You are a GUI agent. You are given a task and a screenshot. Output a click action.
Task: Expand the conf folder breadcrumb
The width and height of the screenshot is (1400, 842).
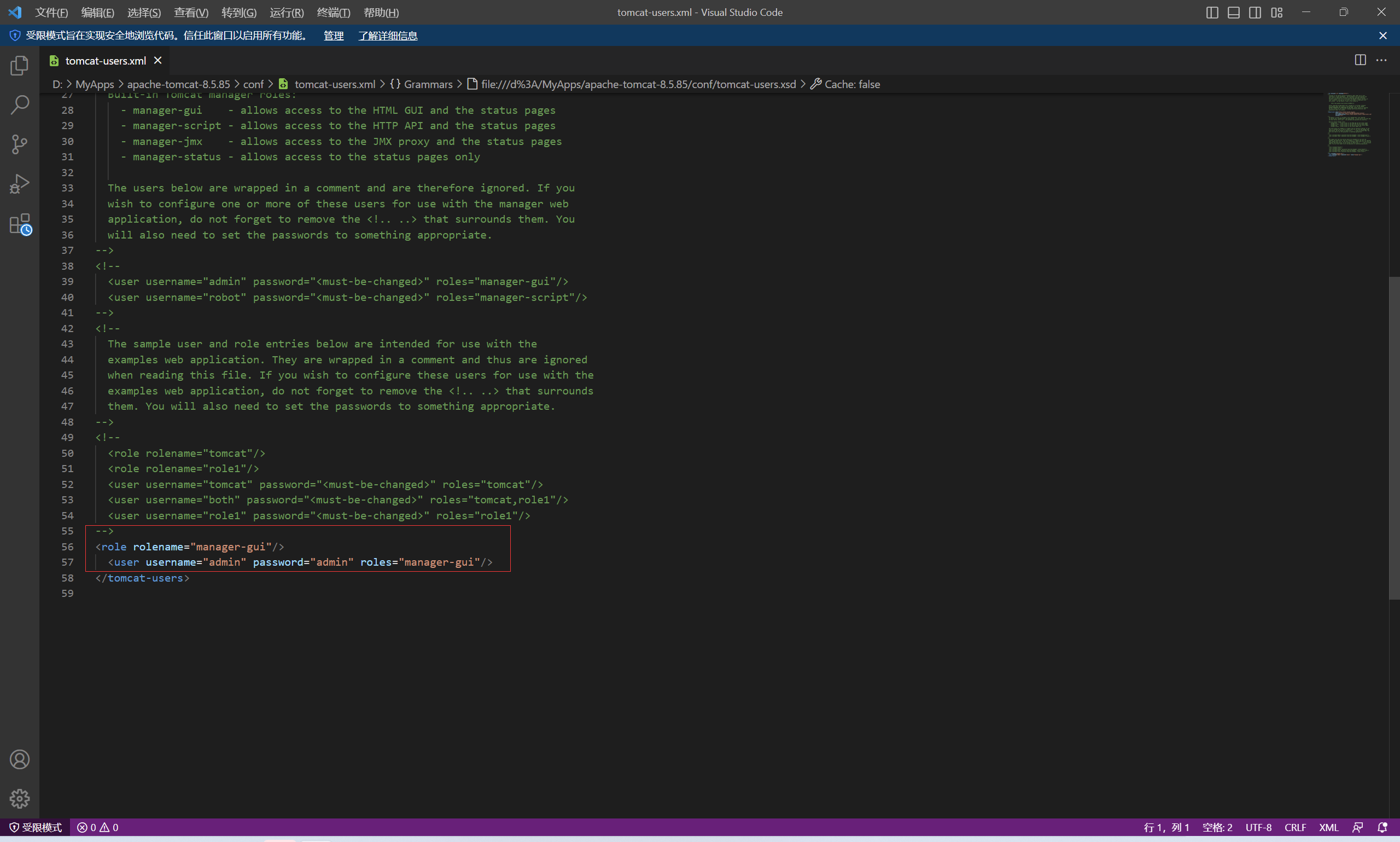coord(253,84)
